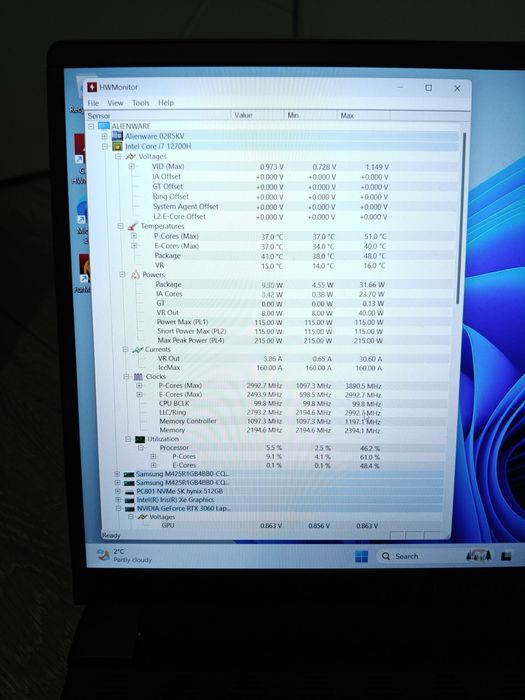Collapse the Intel Core i7 12700H node
The width and height of the screenshot is (525, 700).
tap(104, 146)
